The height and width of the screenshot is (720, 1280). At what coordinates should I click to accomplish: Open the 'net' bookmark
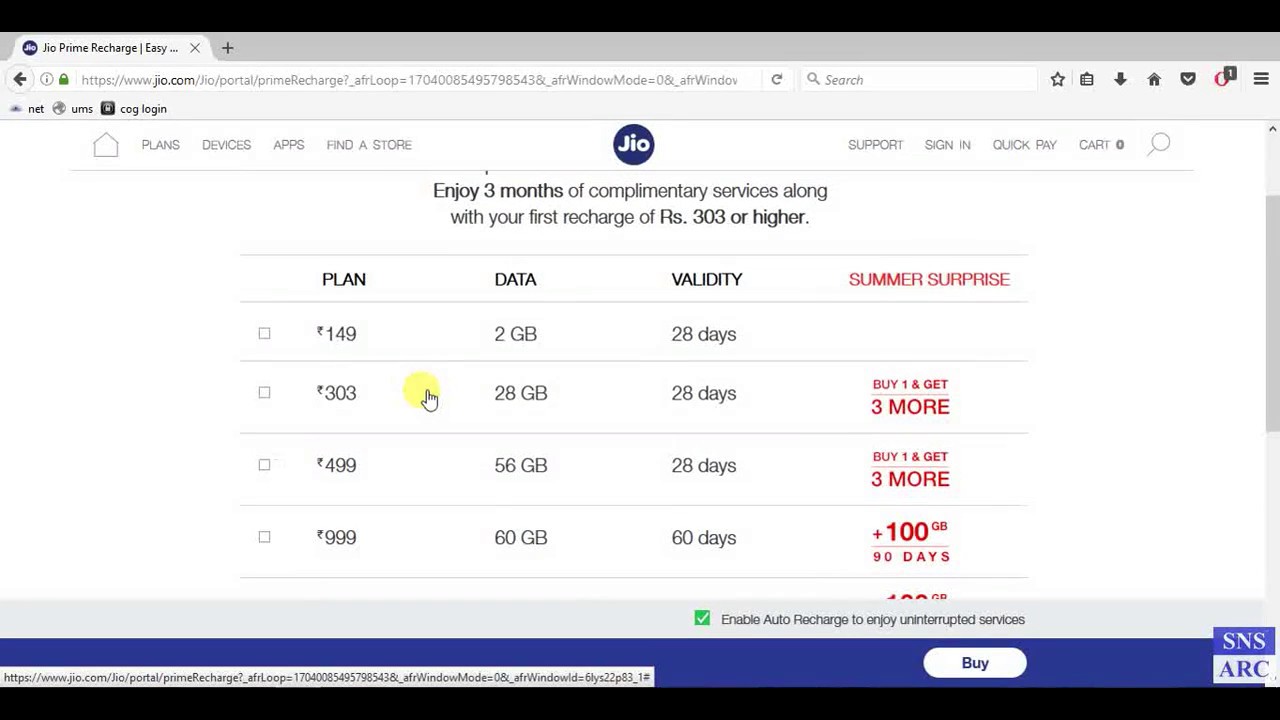[27, 108]
